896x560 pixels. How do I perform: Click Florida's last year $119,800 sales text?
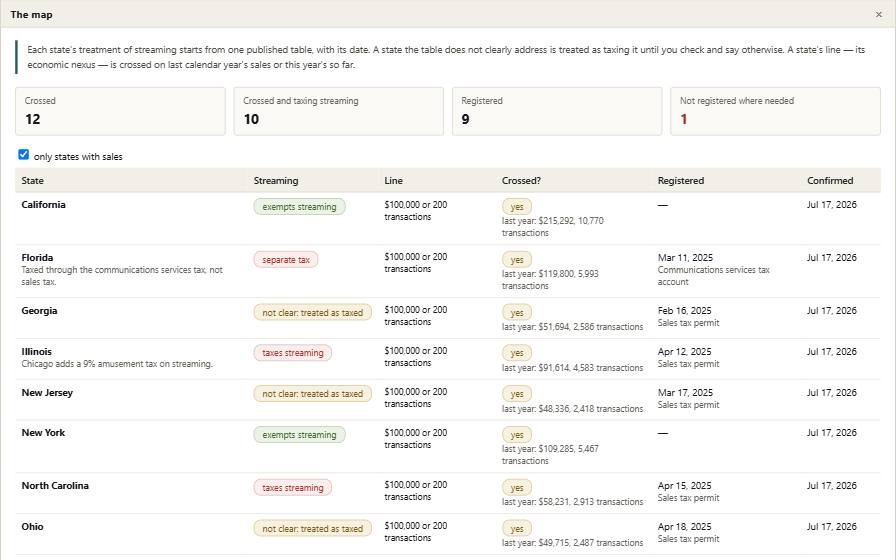[x=550, y=279]
